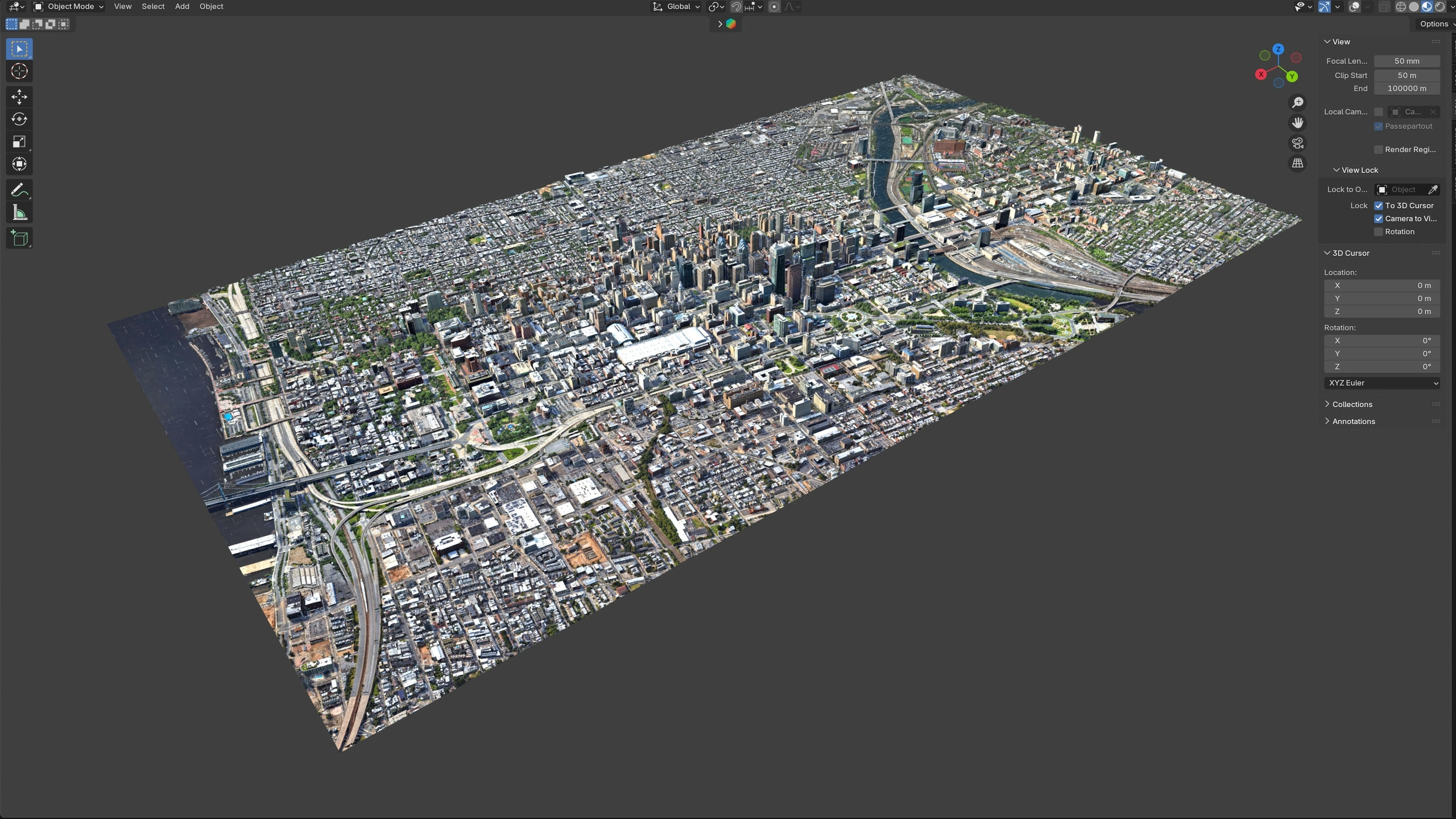Click the pan view hand icon
This screenshot has width=1456, height=819.
tap(1297, 123)
